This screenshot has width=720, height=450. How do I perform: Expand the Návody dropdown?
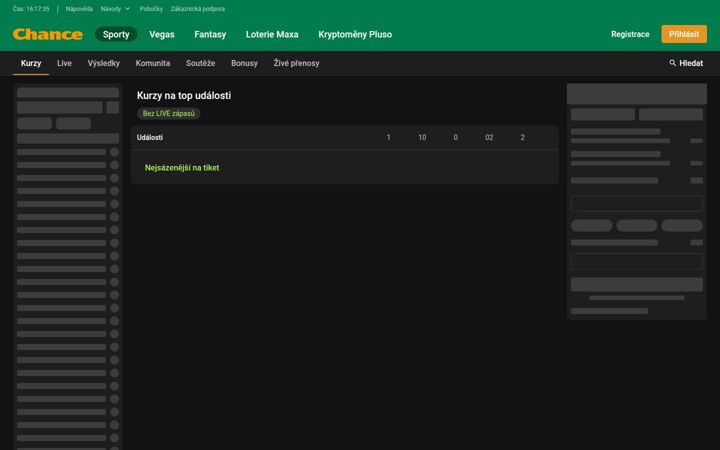(x=115, y=9)
